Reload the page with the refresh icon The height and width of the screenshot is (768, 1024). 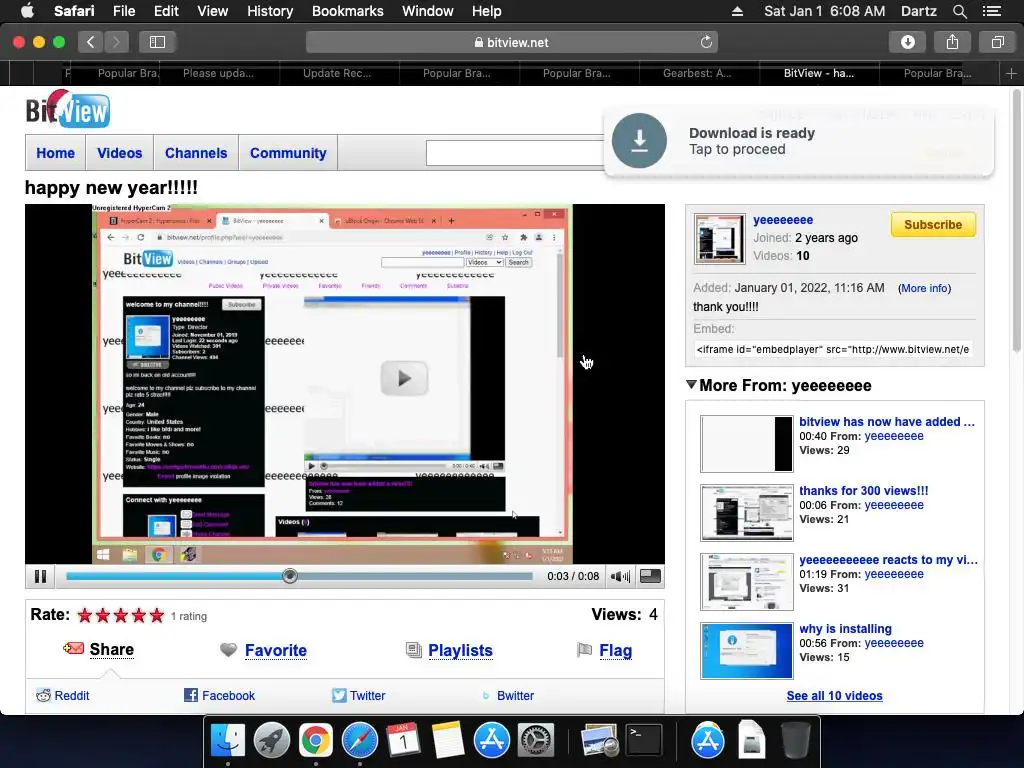coord(706,42)
